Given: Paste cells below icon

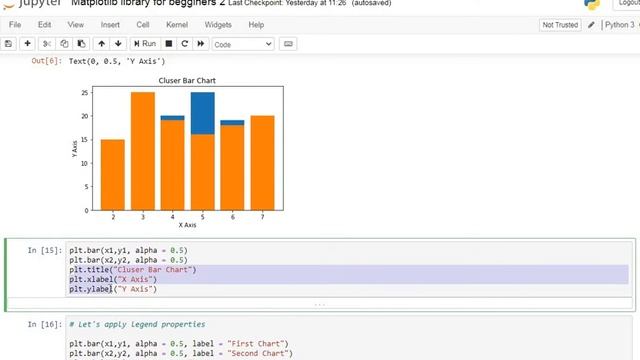Looking at the screenshot, I should click(x=81, y=44).
